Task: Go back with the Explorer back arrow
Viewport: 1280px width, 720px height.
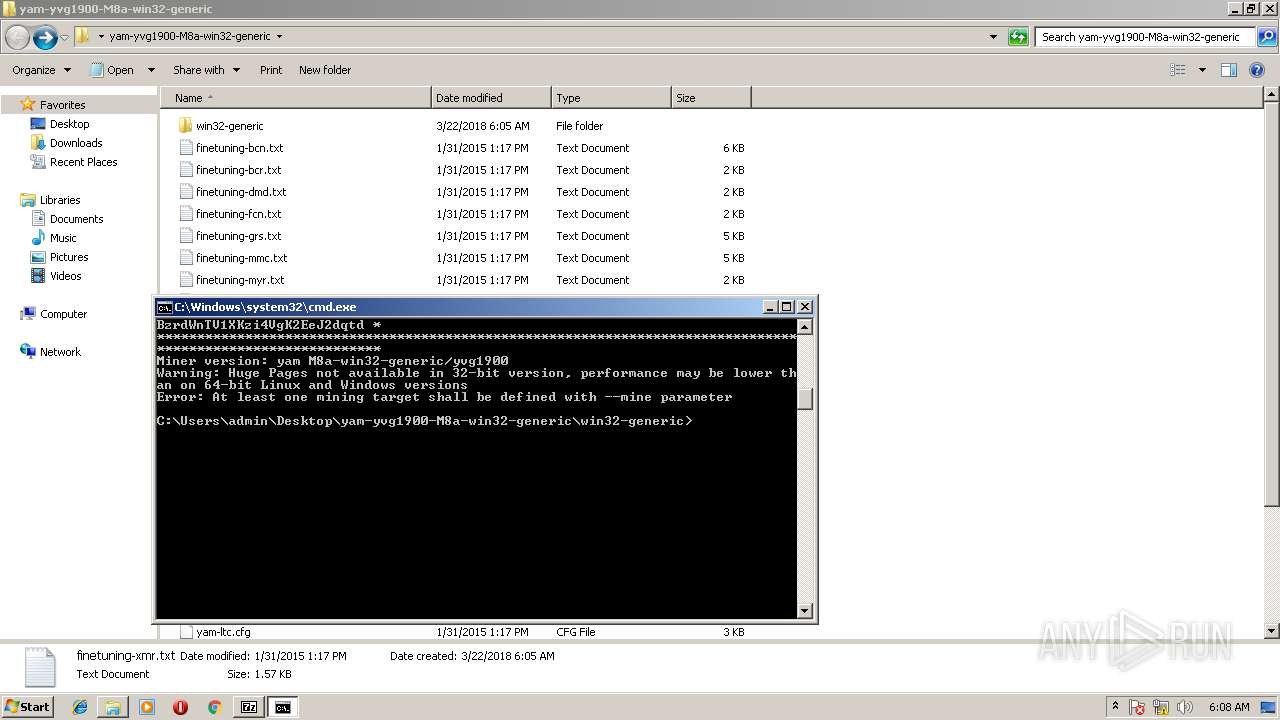Action: [17, 38]
